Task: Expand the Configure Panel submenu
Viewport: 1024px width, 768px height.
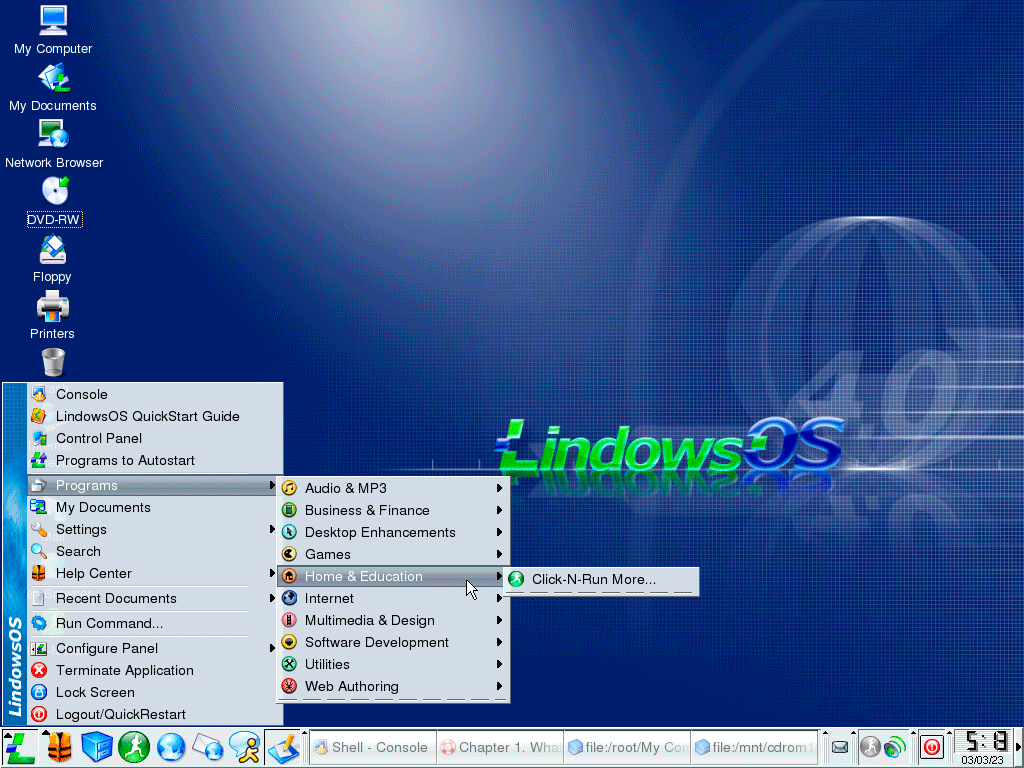Action: [155, 648]
